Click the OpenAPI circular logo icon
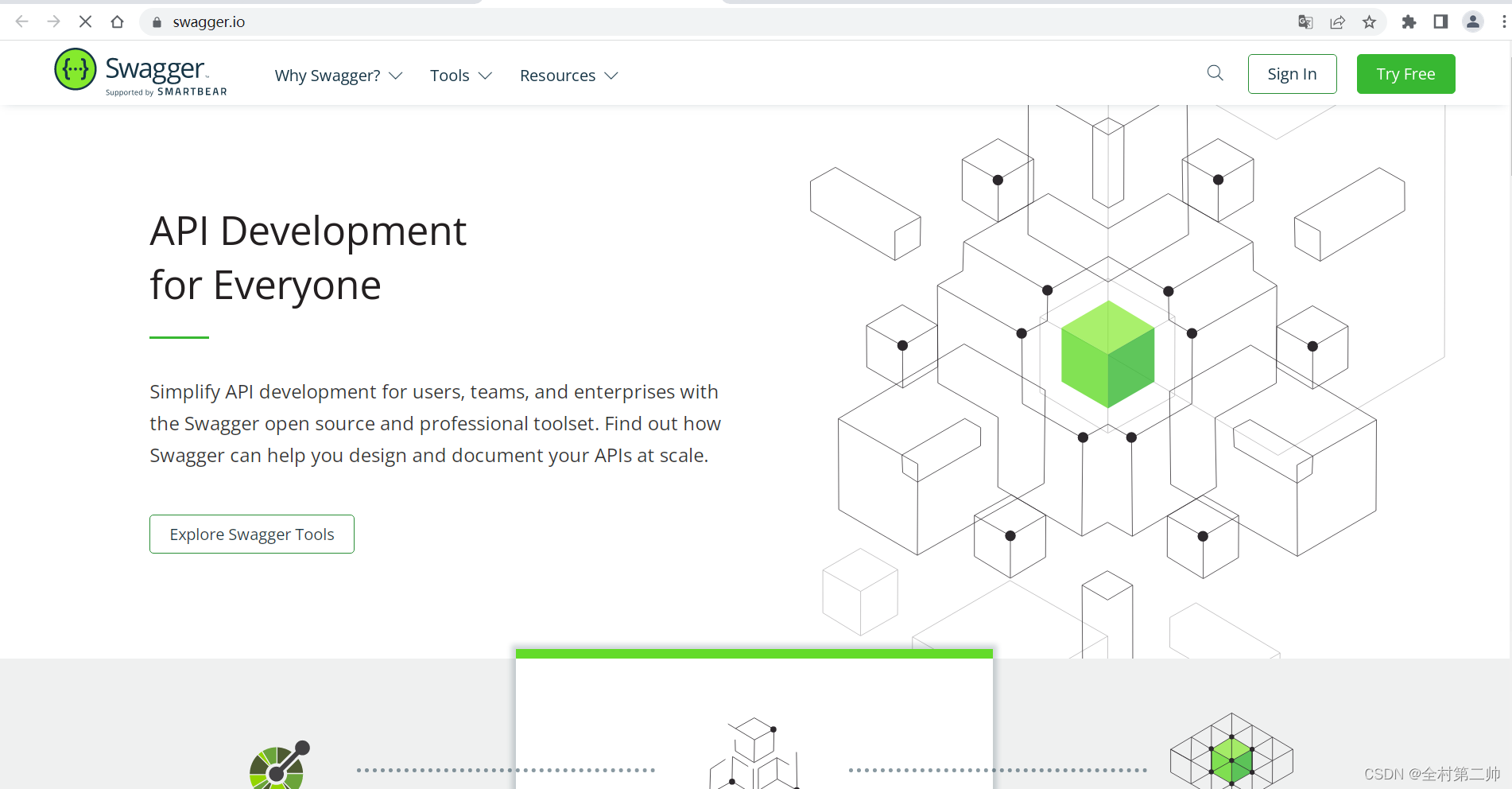The height and width of the screenshot is (789, 1512). 279,765
